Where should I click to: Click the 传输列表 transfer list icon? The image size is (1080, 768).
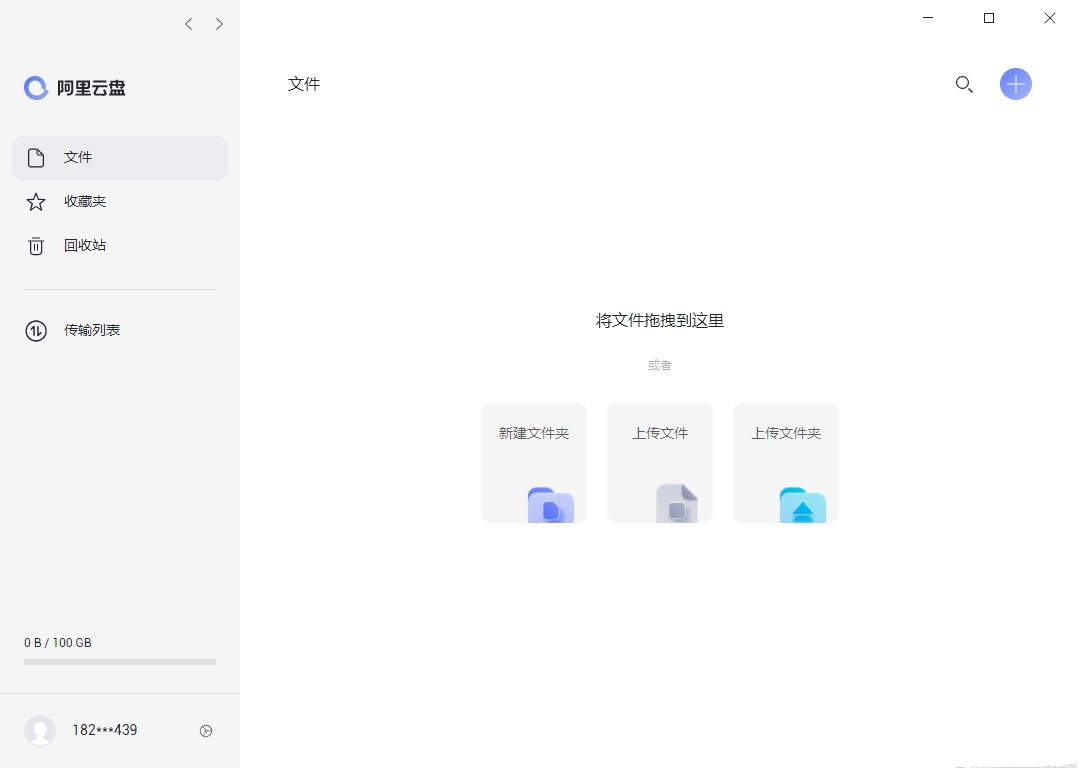(x=36, y=330)
